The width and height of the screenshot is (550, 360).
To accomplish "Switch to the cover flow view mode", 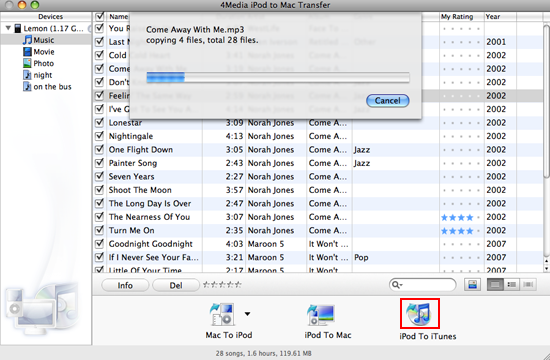I will pyautogui.click(x=528, y=285).
